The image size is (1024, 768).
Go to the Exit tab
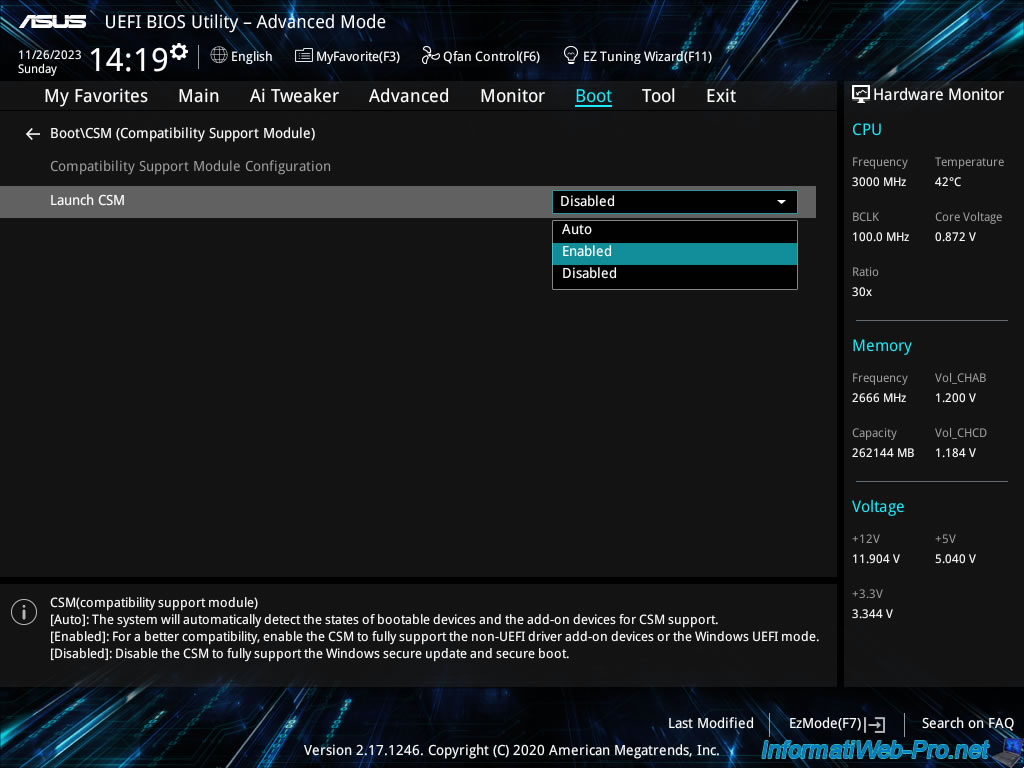pos(721,96)
